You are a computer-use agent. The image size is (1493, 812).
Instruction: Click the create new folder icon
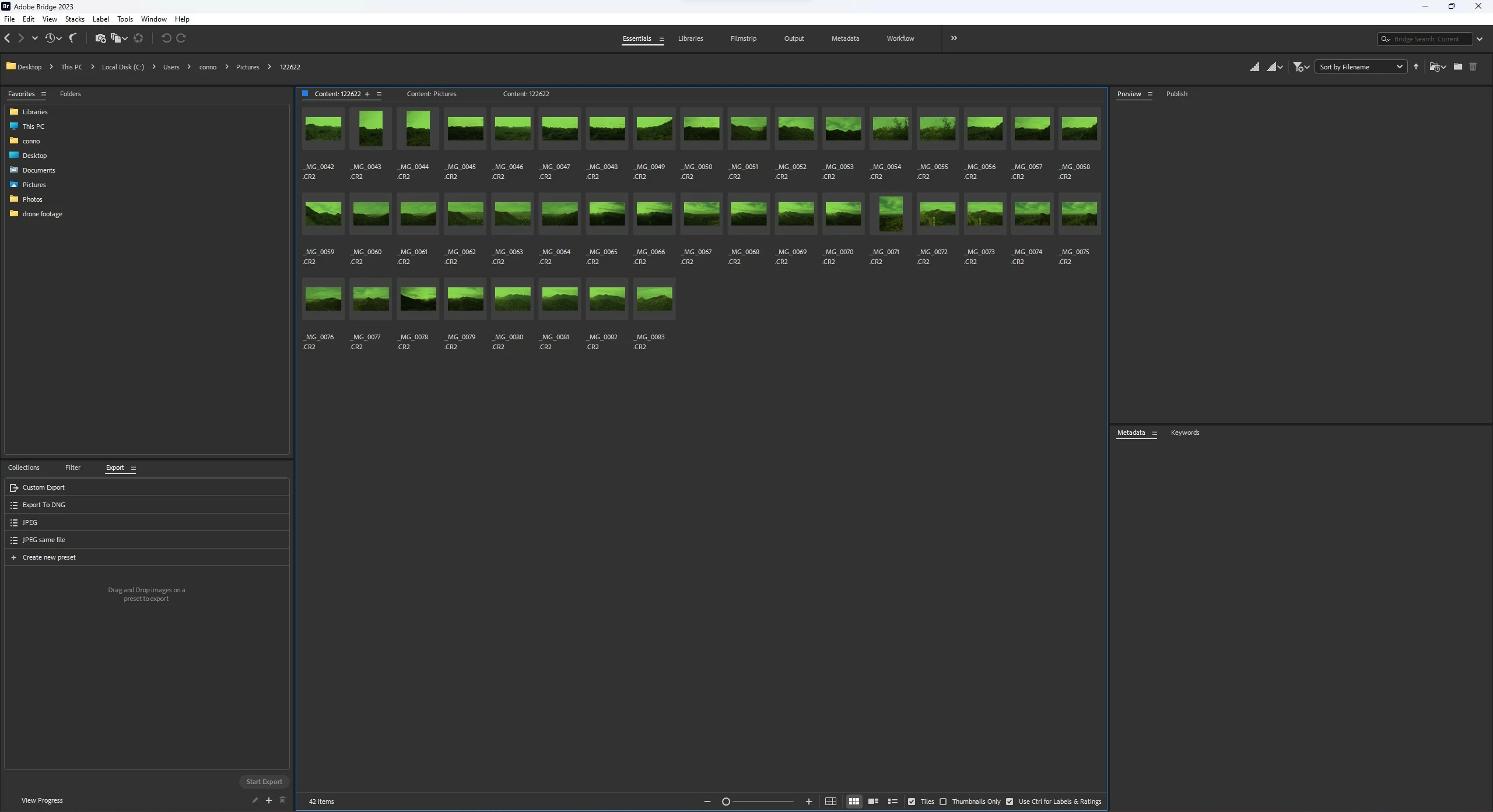pos(1457,66)
